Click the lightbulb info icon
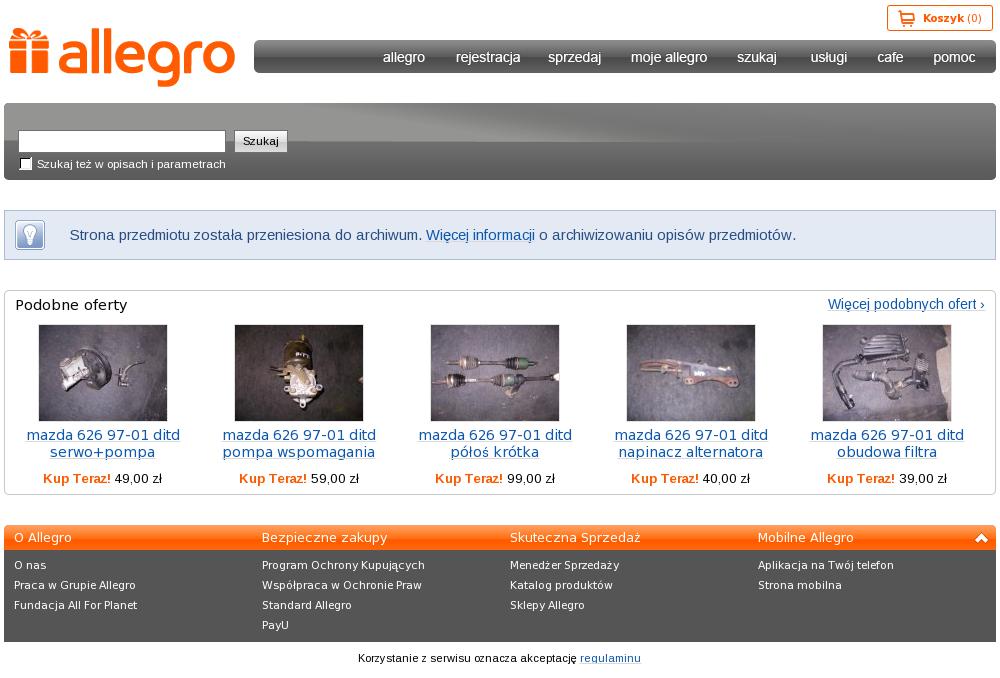 30,235
